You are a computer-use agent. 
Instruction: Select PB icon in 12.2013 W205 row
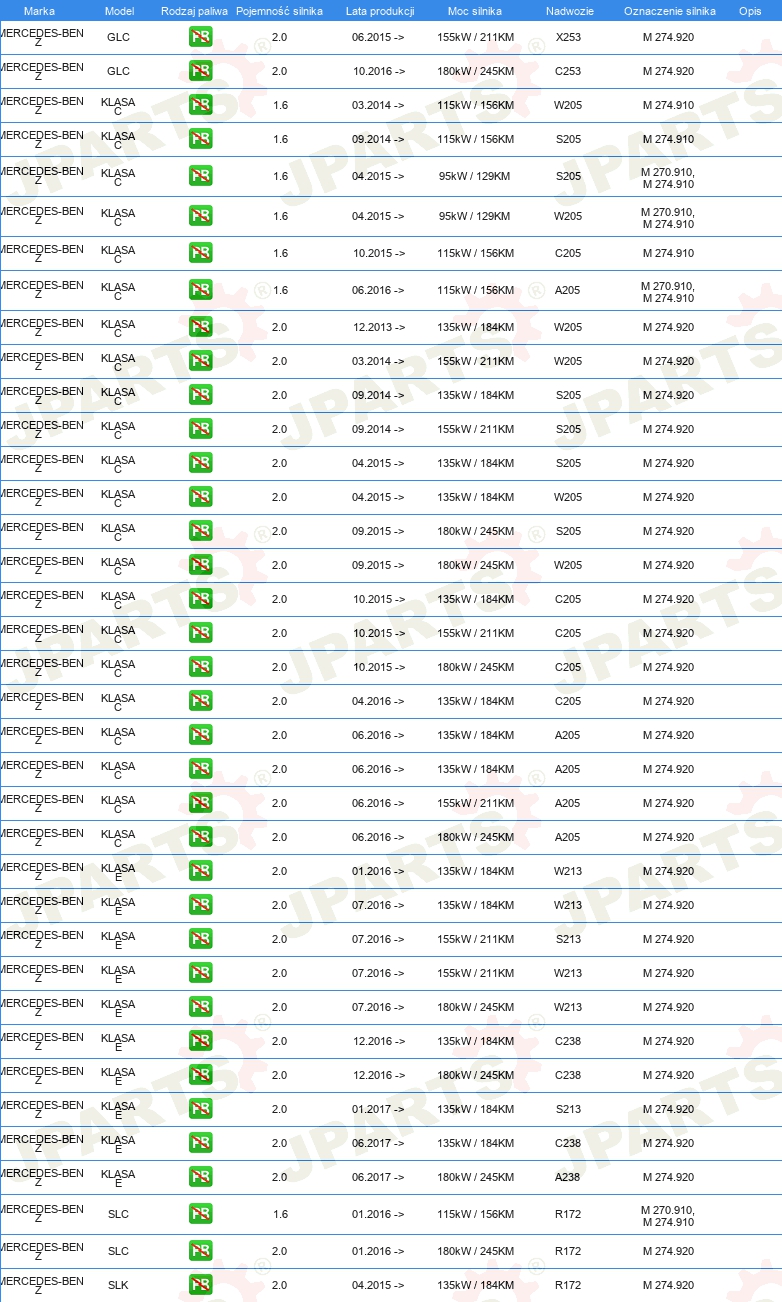pos(200,328)
